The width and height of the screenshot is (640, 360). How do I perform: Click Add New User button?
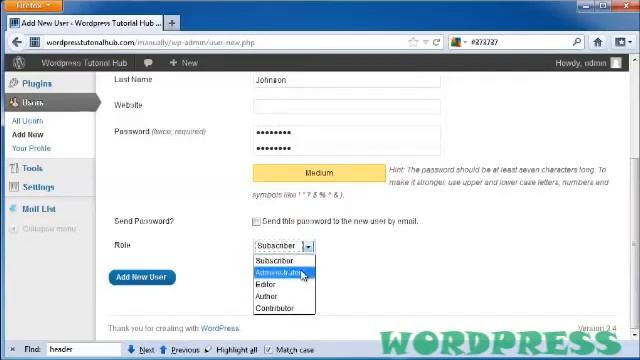pos(142,277)
